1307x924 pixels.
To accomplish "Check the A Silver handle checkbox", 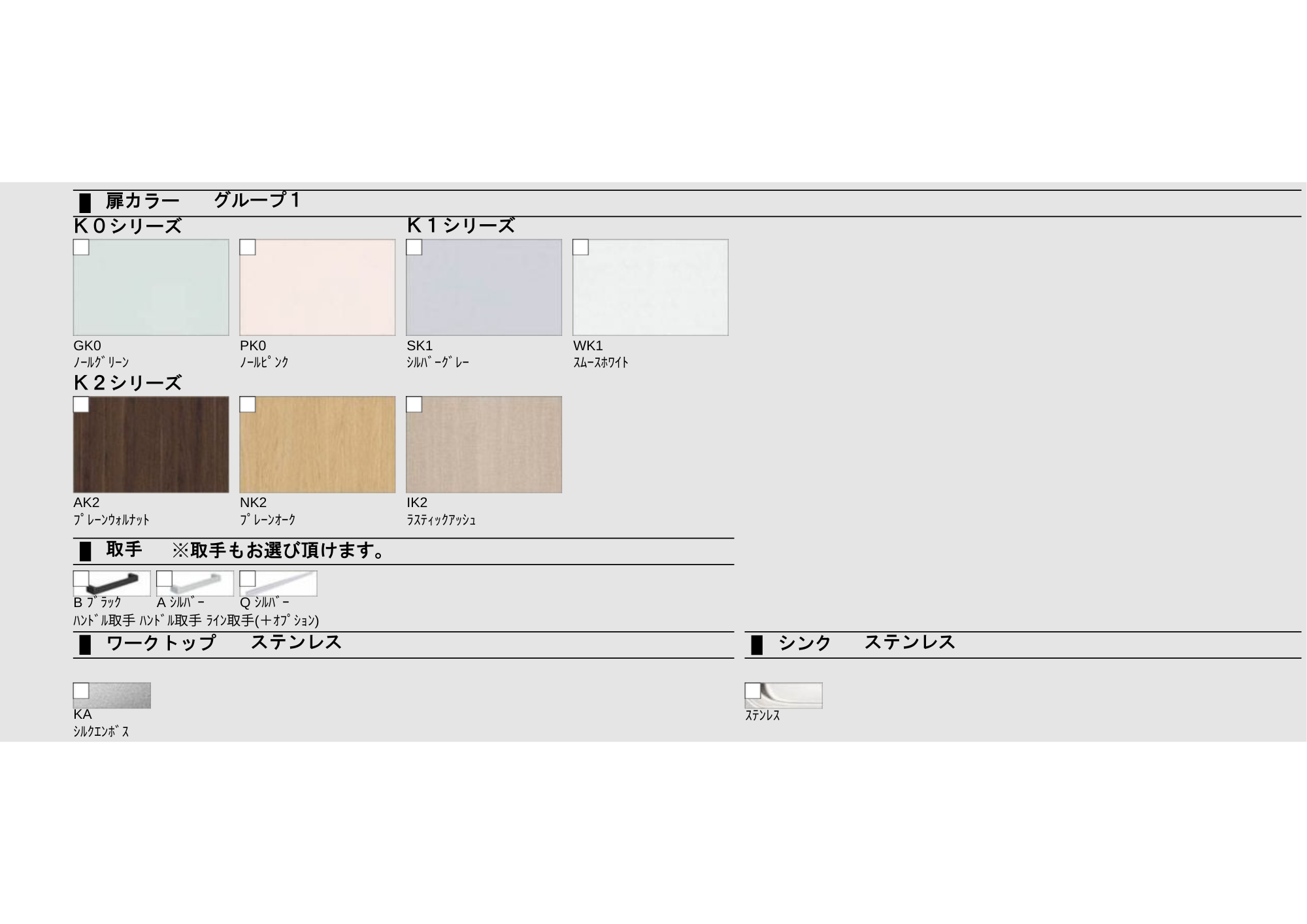I will (x=164, y=579).
